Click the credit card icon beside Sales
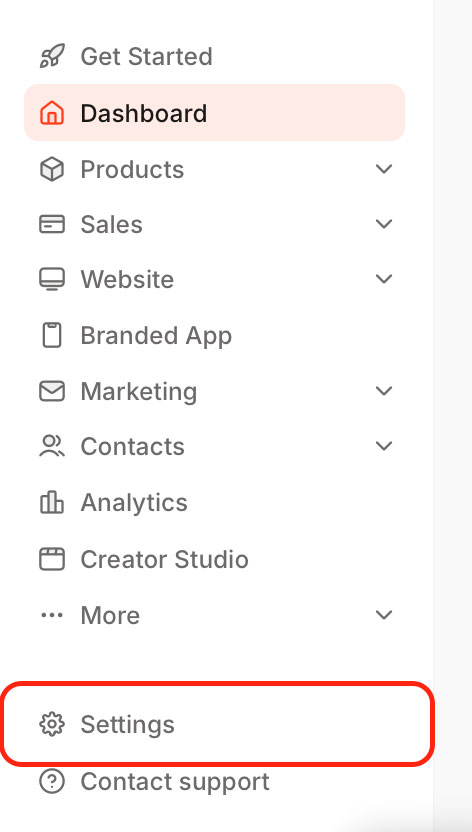 coord(52,224)
